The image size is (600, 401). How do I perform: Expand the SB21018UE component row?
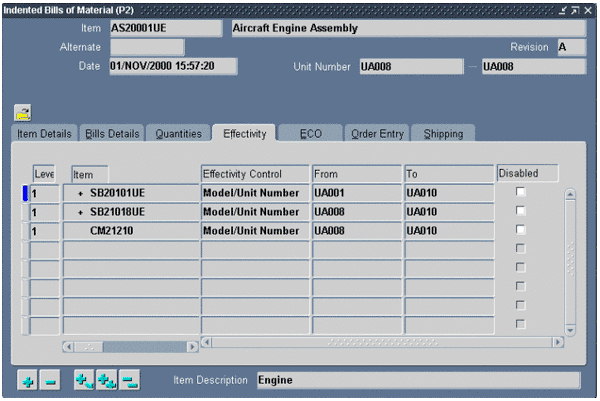[80, 212]
